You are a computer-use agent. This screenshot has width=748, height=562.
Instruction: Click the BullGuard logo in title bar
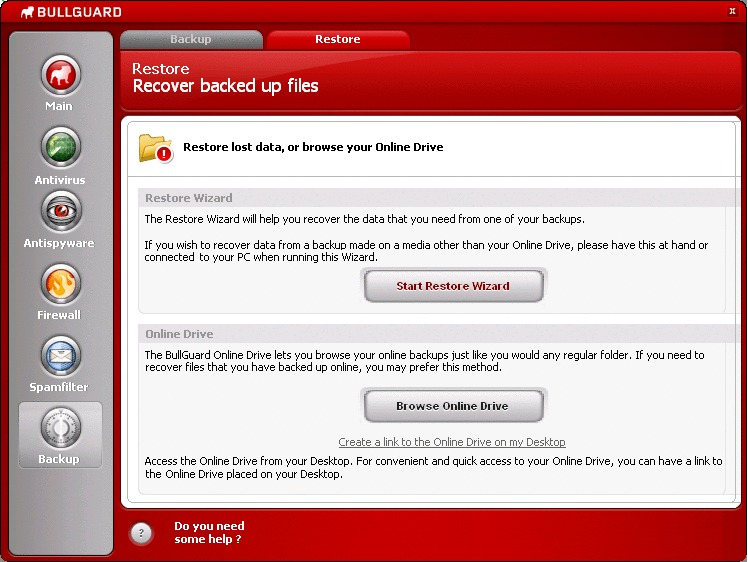72,12
